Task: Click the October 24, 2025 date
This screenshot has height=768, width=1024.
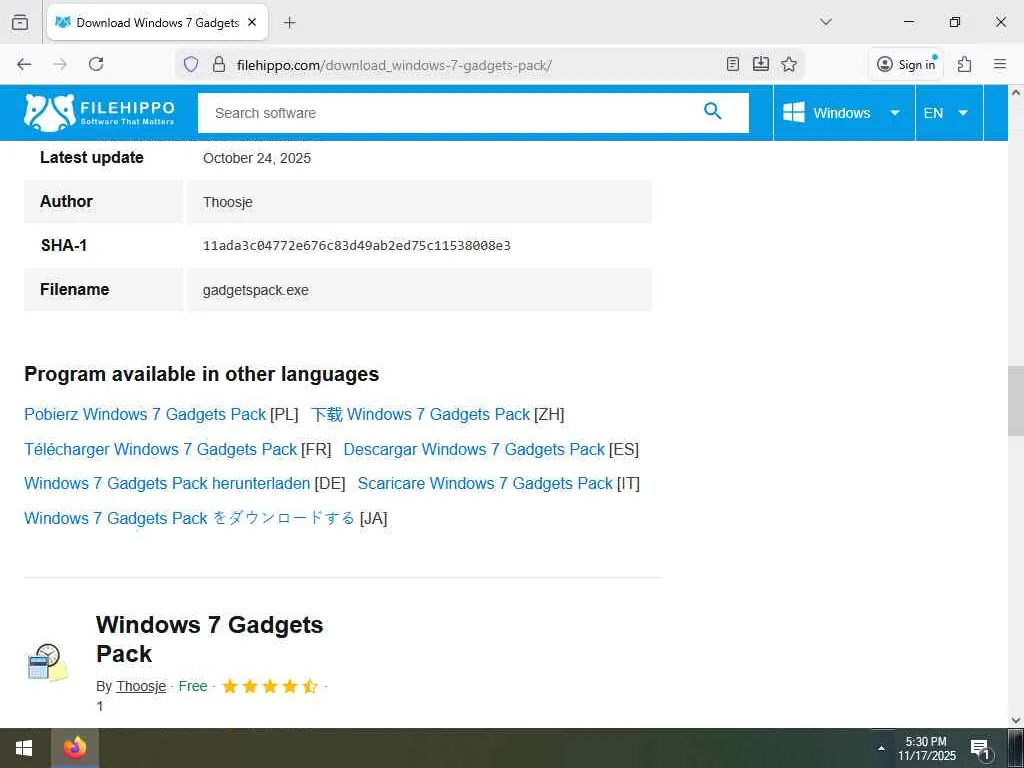Action: pos(257,158)
